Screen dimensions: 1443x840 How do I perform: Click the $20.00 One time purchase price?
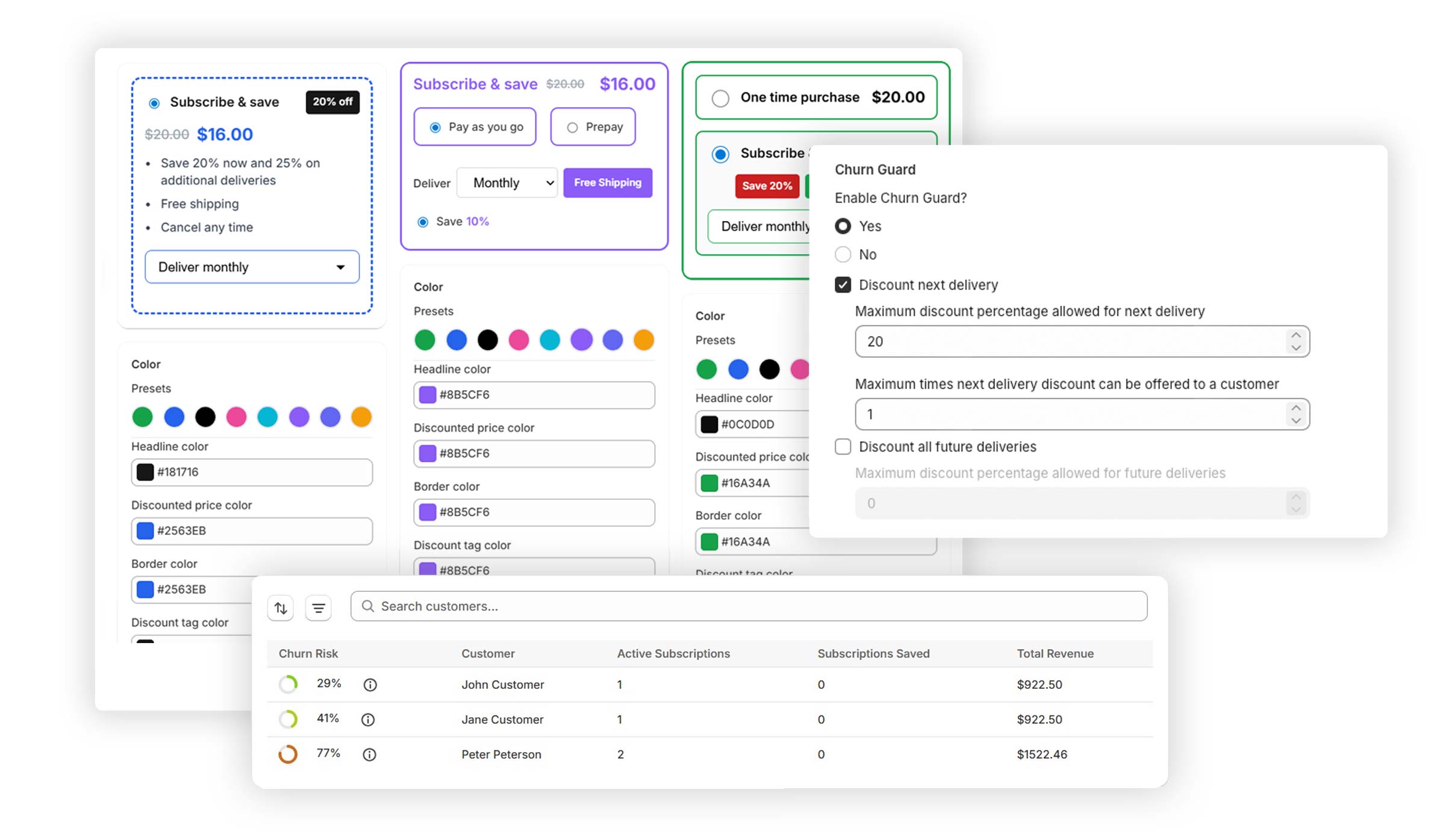pos(898,98)
